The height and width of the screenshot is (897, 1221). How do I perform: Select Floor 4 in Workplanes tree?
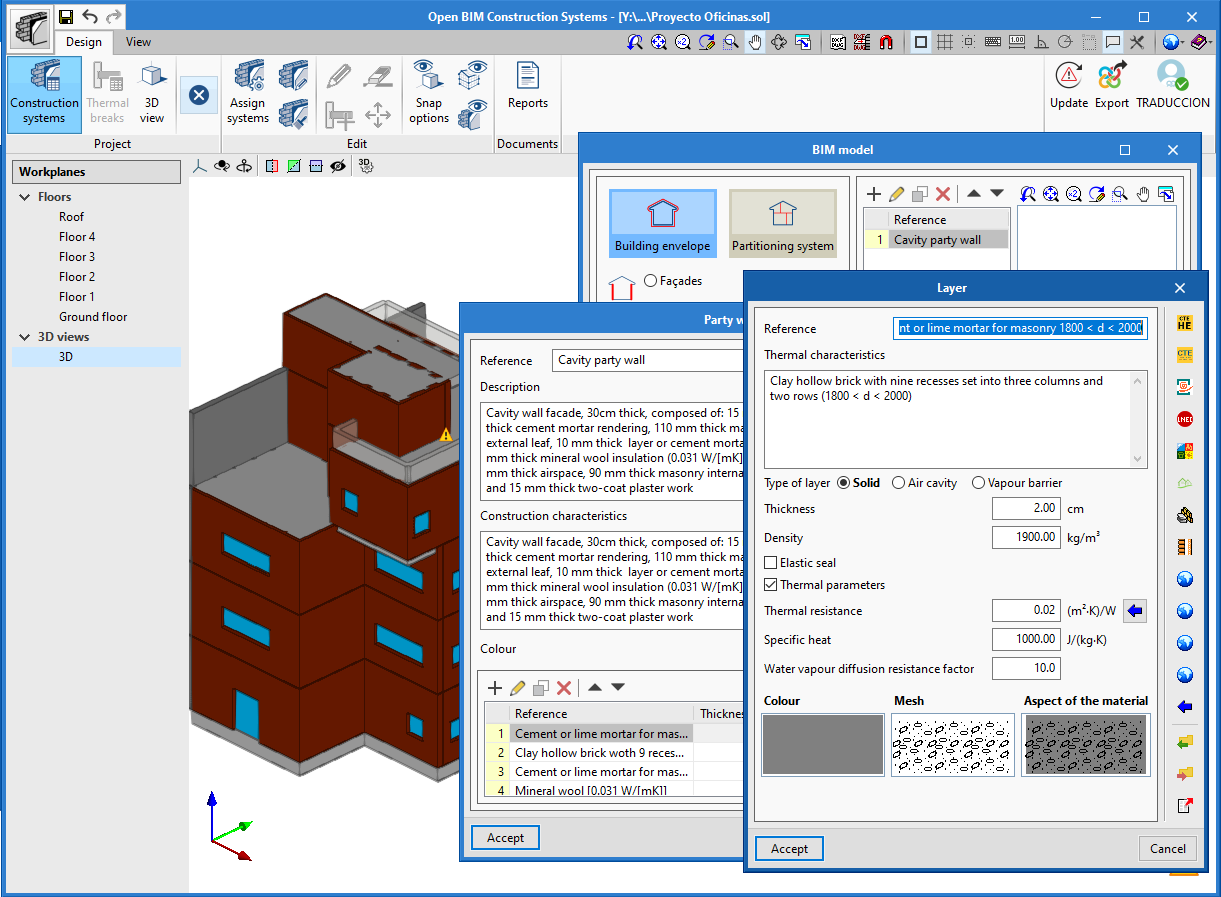[77, 237]
